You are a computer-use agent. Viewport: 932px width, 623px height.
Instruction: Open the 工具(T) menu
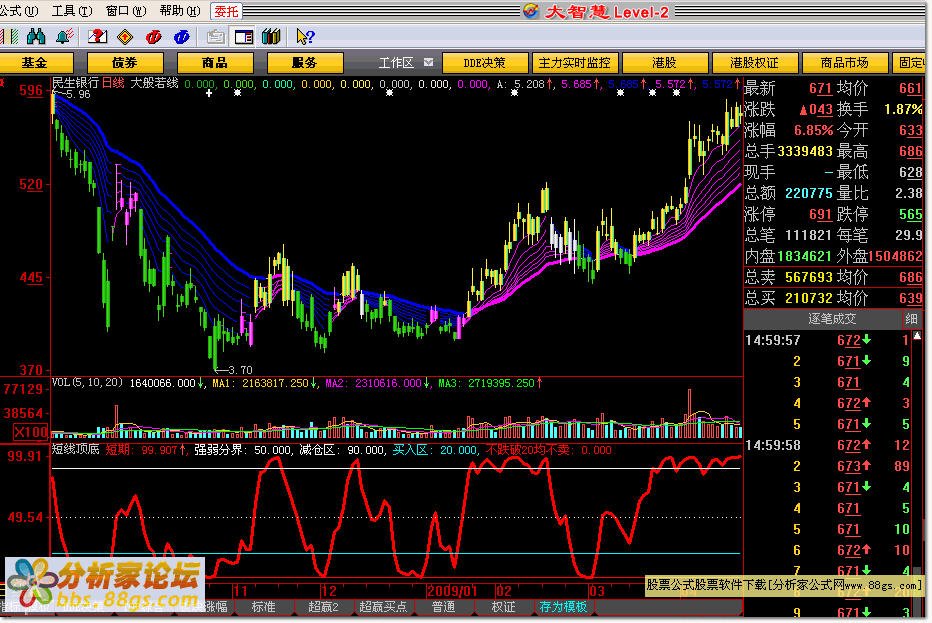(73, 11)
